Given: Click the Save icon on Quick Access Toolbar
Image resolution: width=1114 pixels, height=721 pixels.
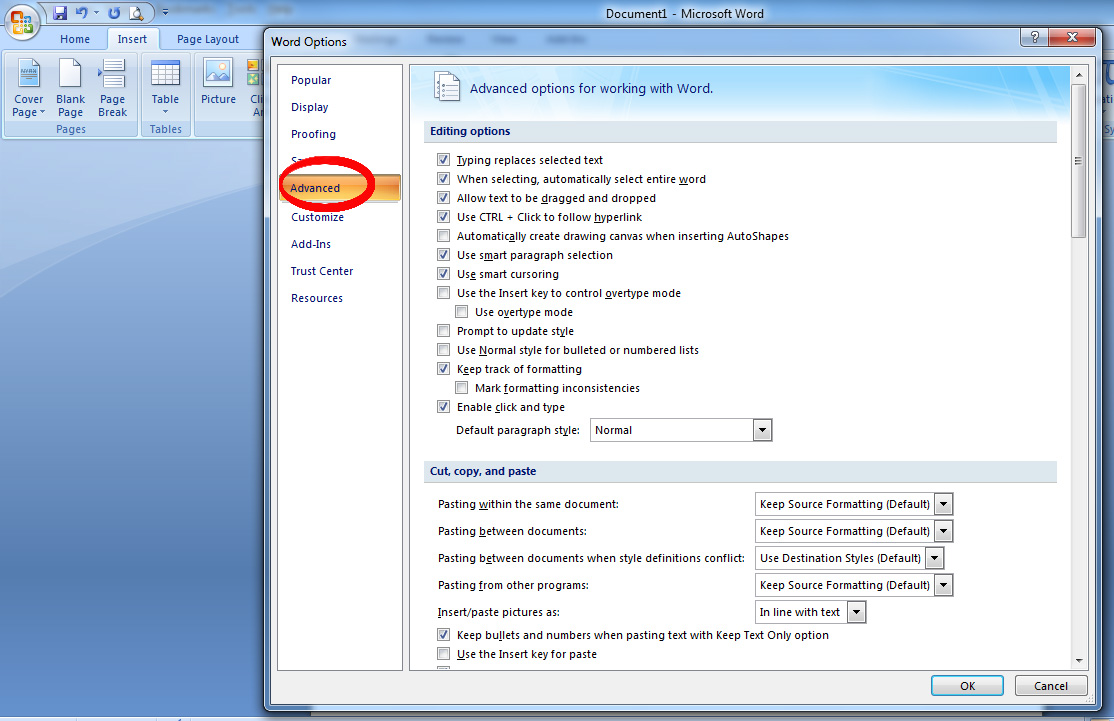Looking at the screenshot, I should [59, 12].
